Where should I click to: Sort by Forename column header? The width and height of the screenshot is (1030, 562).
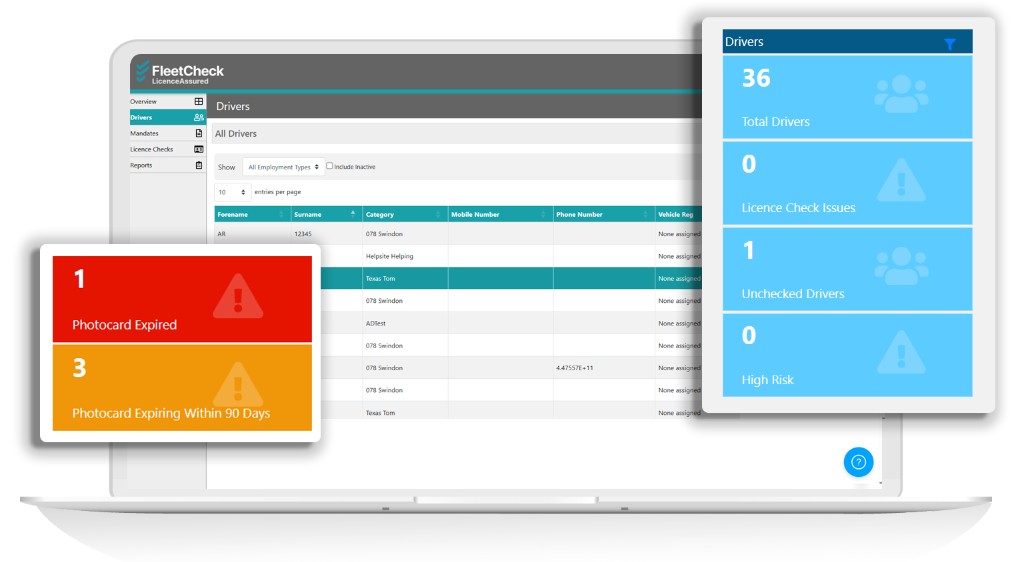click(x=251, y=214)
